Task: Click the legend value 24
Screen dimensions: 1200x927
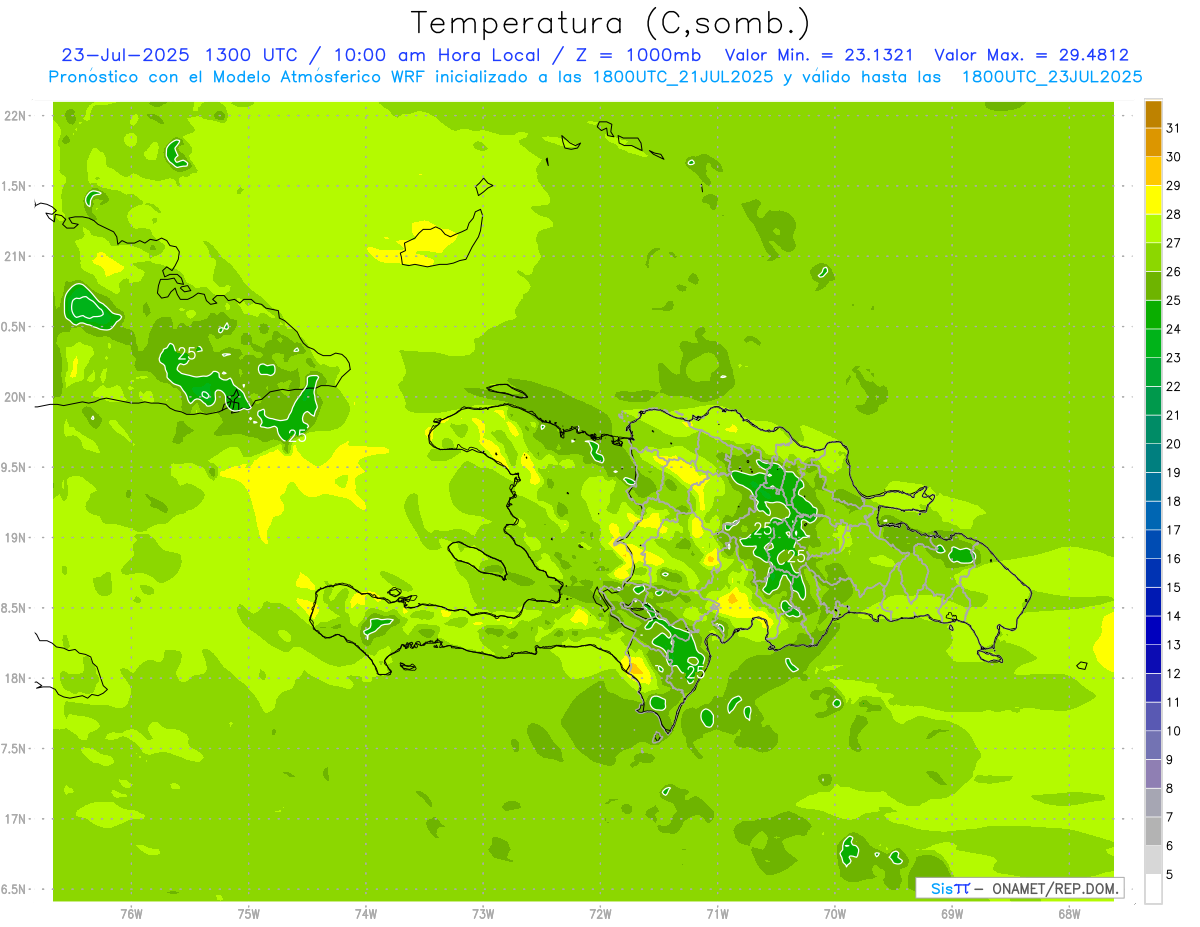Action: (x=1173, y=329)
